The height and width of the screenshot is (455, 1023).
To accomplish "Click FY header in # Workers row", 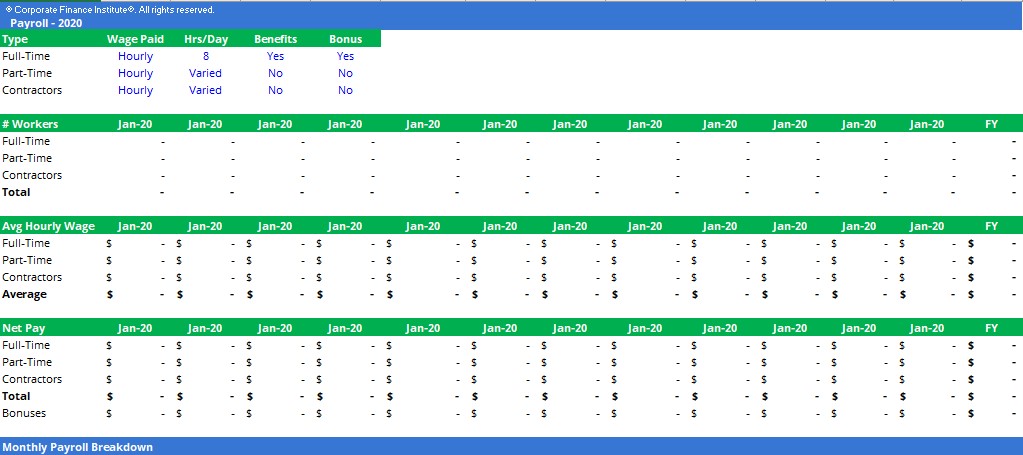I will click(991, 124).
